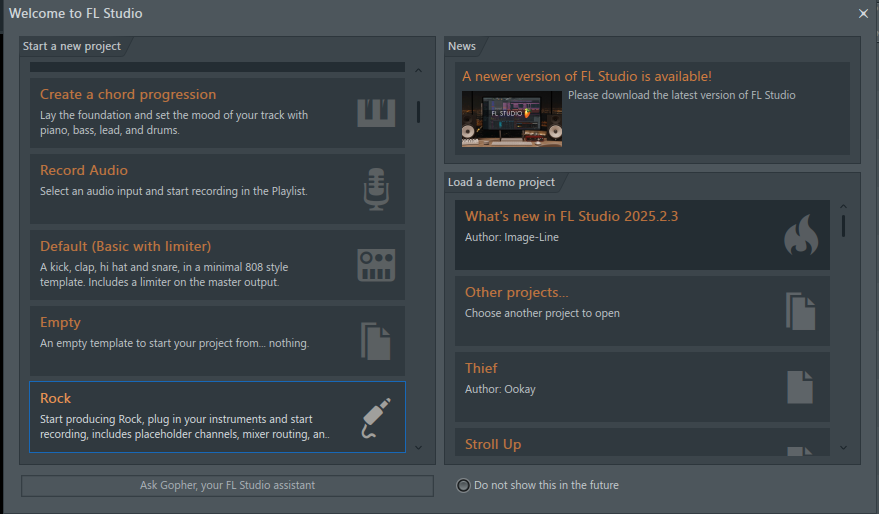Enable 'Do not show this in the future'
879x514 pixels.
coord(463,486)
